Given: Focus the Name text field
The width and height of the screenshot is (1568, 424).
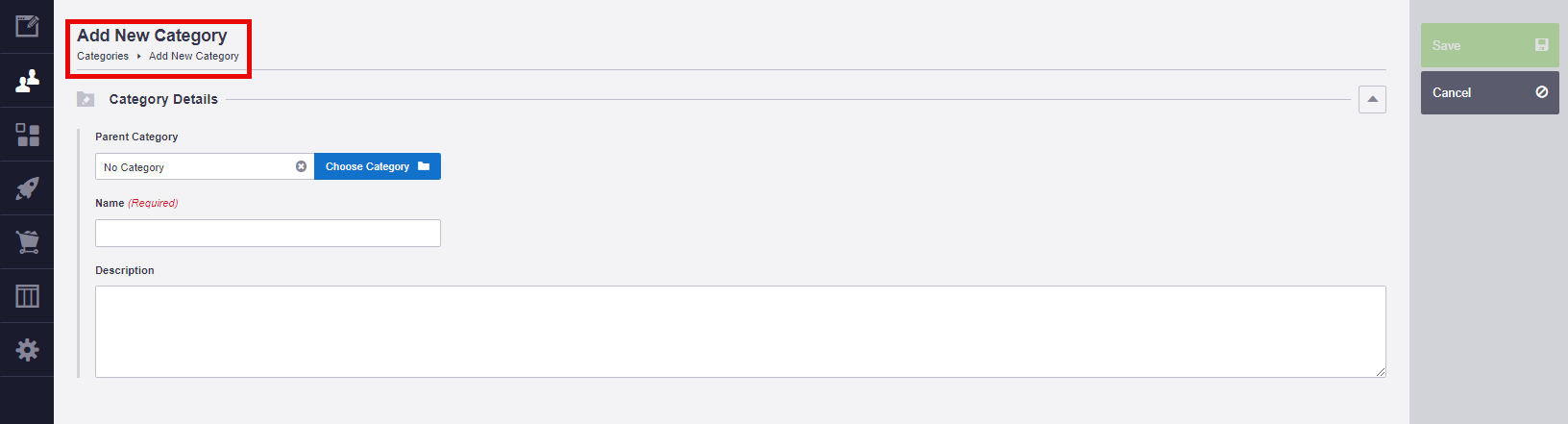Looking at the screenshot, I should (268, 234).
